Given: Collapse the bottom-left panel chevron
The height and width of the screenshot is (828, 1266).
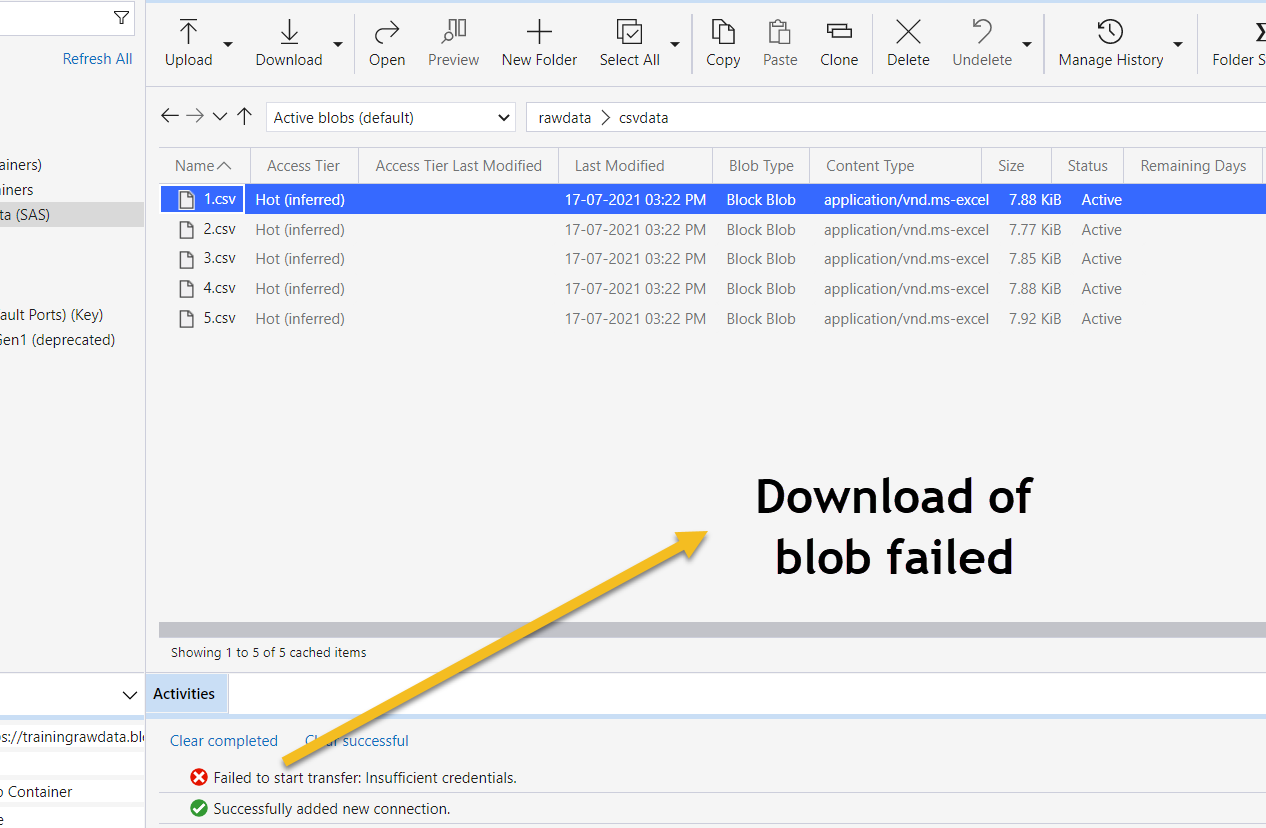Looking at the screenshot, I should coord(130,695).
